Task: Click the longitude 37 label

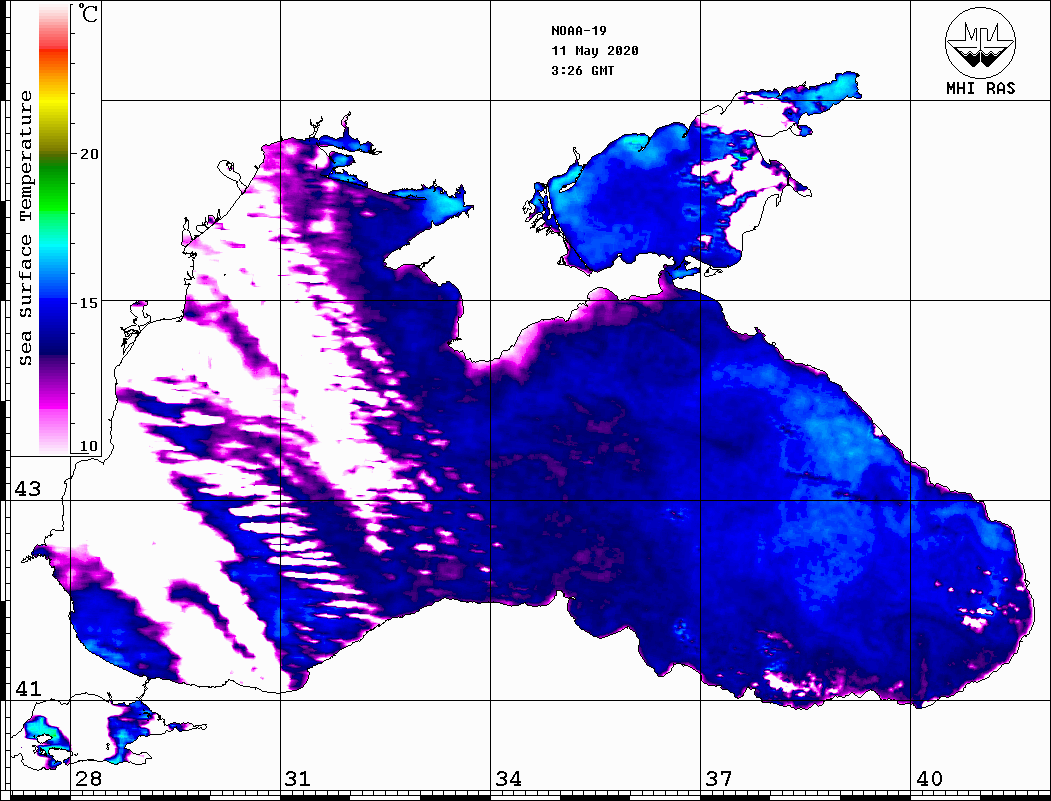Action: coord(719,779)
